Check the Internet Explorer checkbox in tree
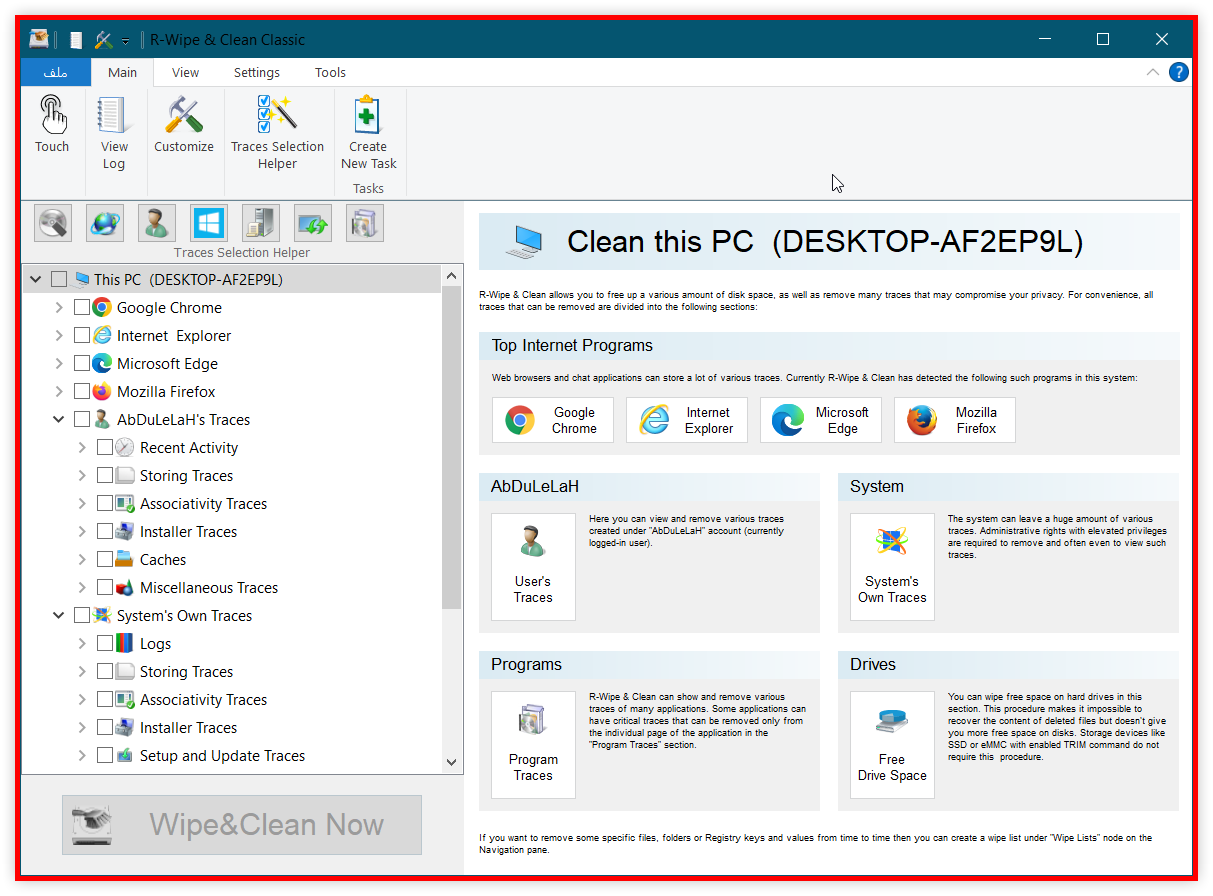Viewport: 1213px width, 896px height. click(x=82, y=336)
